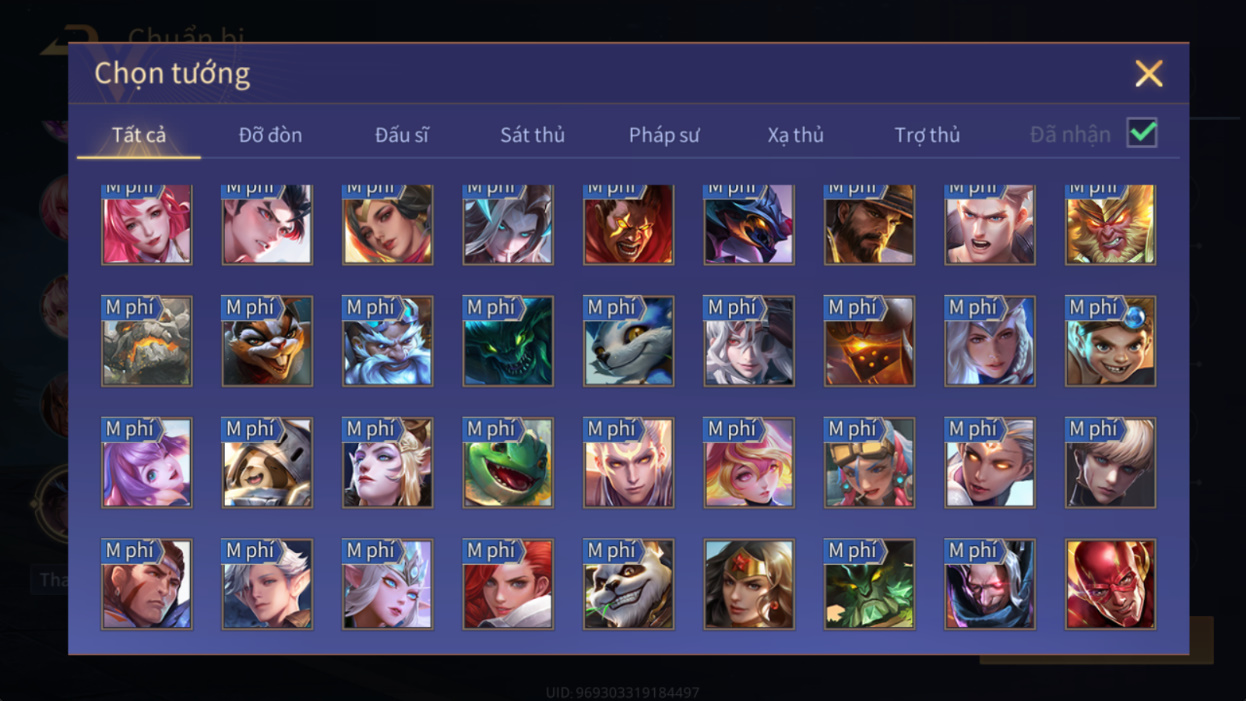Choose the rock golem hero portrait
The height and width of the screenshot is (701, 1246).
tap(146, 341)
